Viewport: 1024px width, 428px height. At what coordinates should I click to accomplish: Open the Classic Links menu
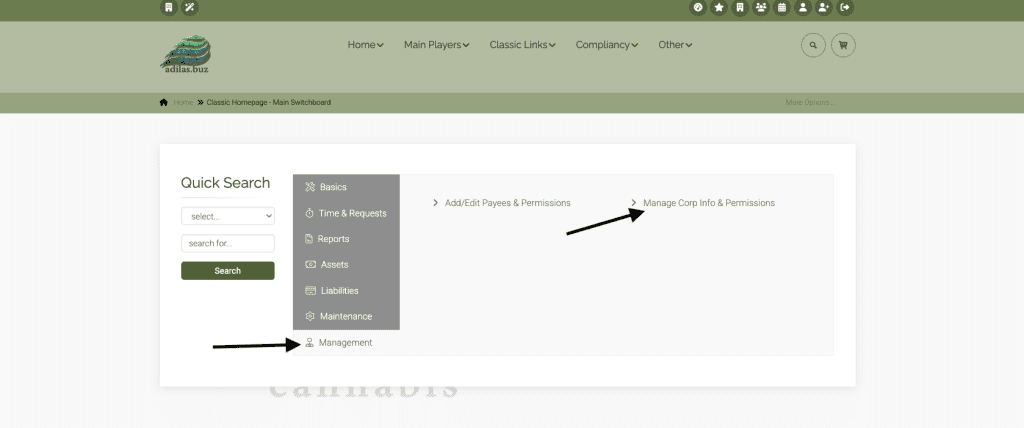point(522,45)
